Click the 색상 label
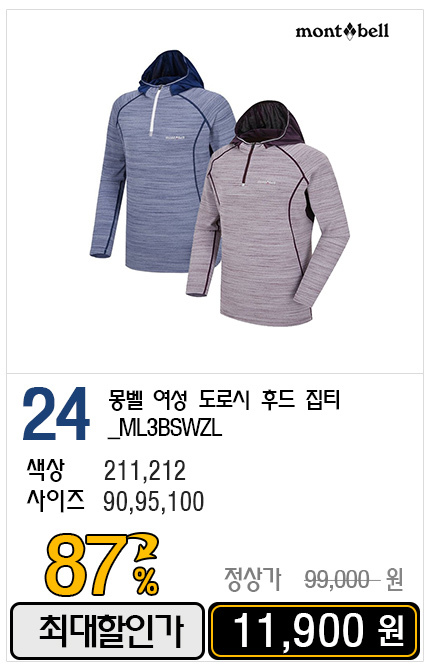Image resolution: width=430 pixels, height=670 pixels. (45, 470)
